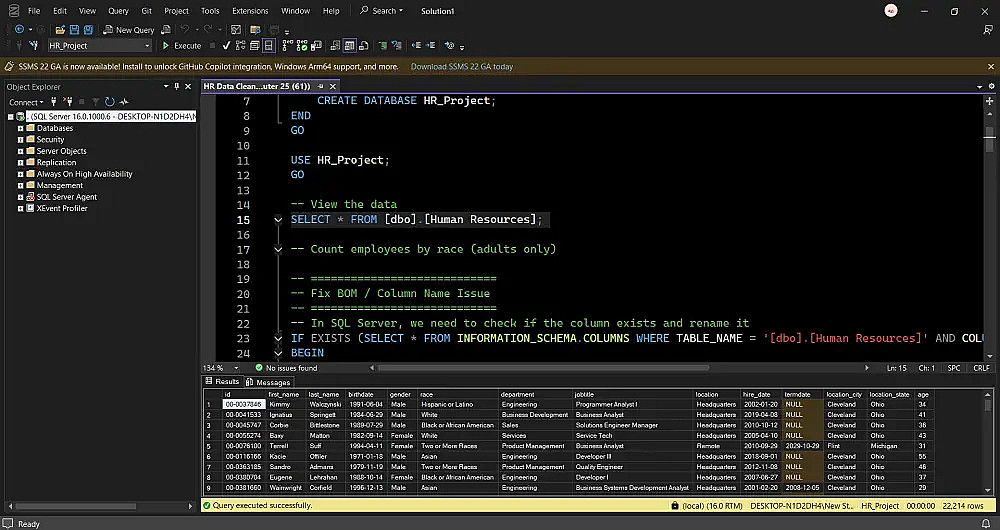Pin the Object Explorer panel with auto-hide
The image size is (1000, 530).
[177, 87]
